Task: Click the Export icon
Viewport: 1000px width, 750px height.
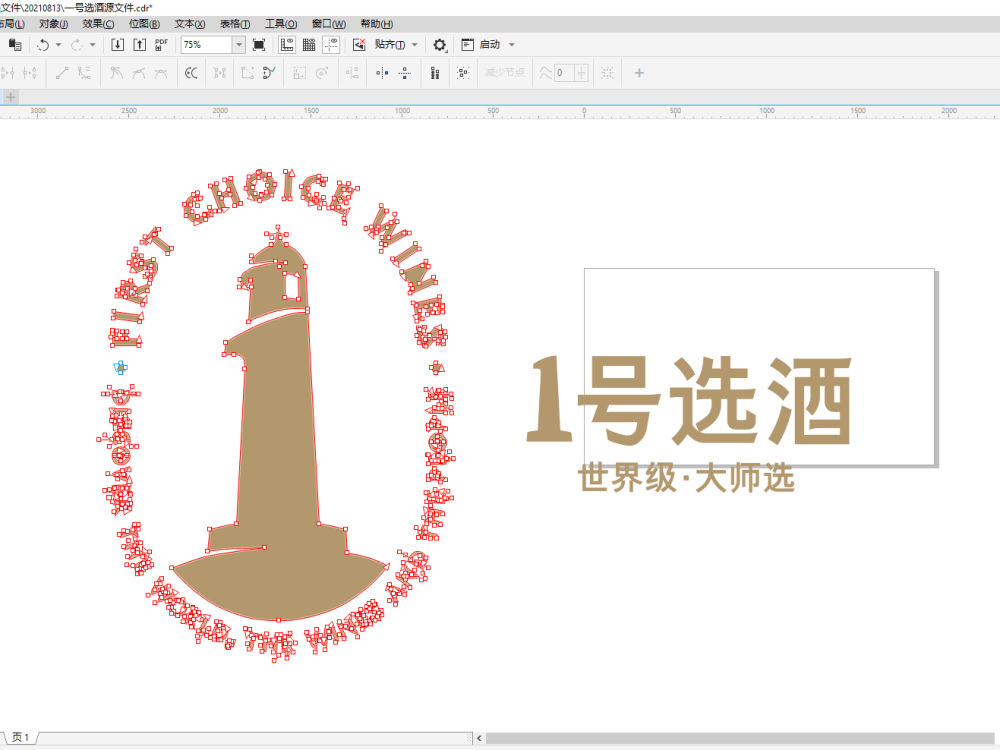Action: pyautogui.click(x=140, y=45)
